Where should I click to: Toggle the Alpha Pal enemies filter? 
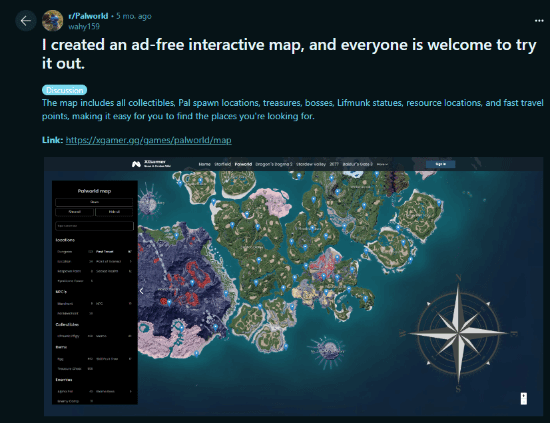click(x=74, y=391)
